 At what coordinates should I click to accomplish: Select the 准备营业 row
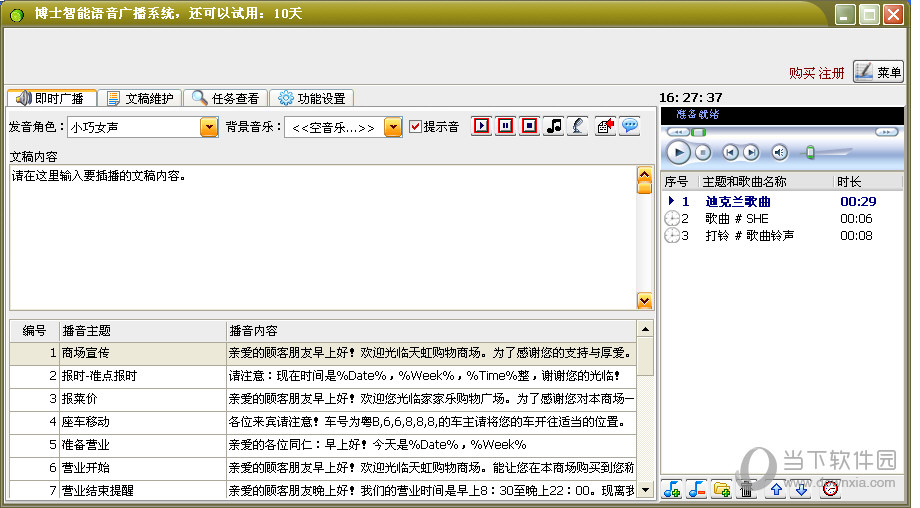point(323,445)
